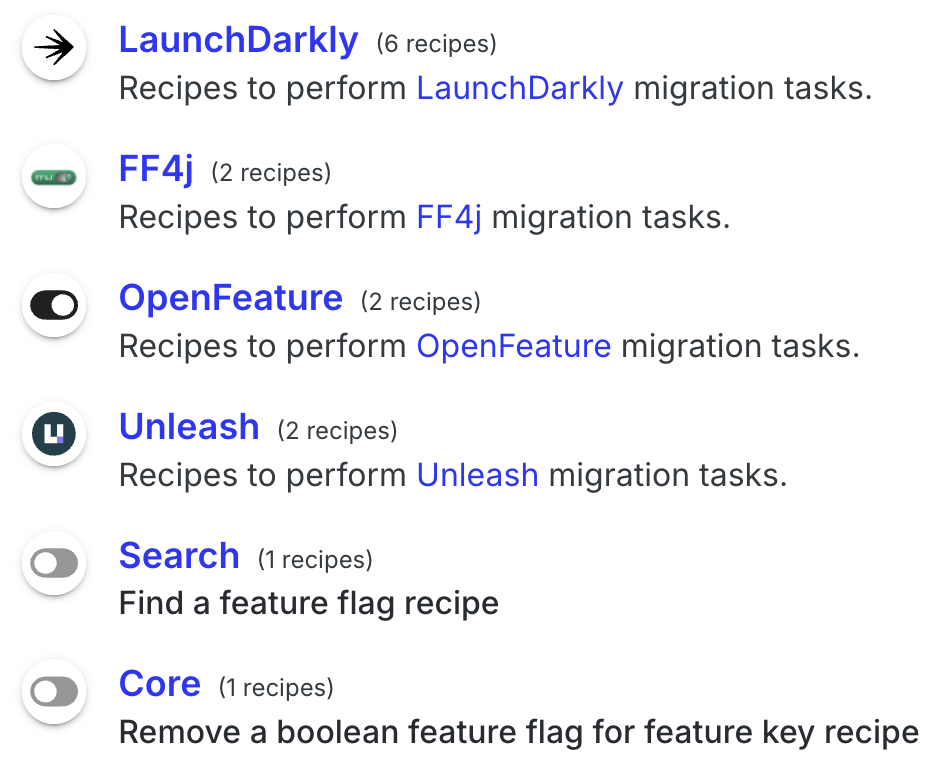The width and height of the screenshot is (932, 766).
Task: Click the OpenFeature 2 recipes count
Action: point(420,302)
